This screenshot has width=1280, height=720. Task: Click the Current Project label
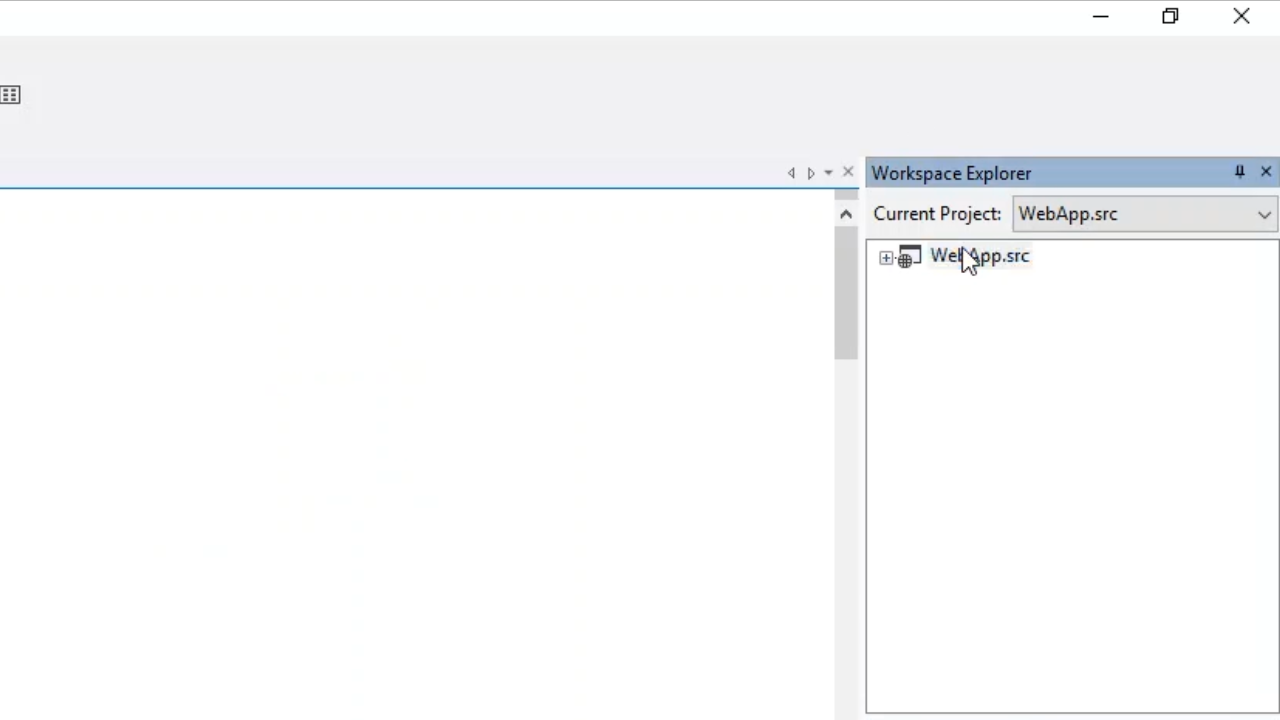click(936, 214)
